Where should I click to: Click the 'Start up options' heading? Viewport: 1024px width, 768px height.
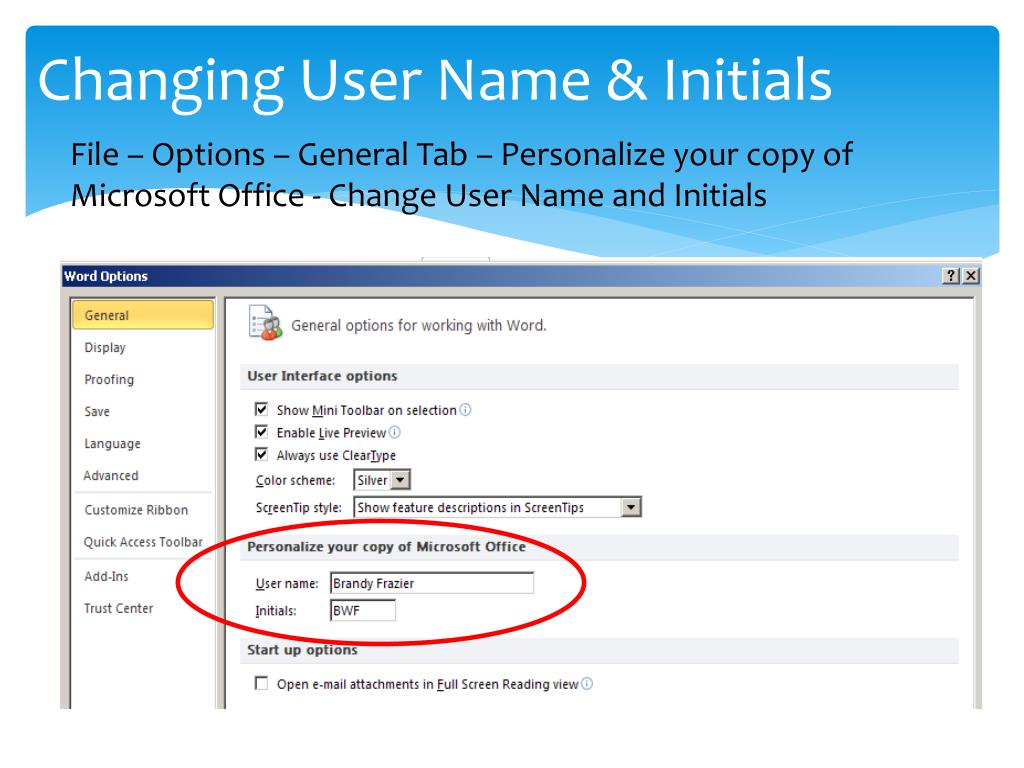pyautogui.click(x=302, y=650)
